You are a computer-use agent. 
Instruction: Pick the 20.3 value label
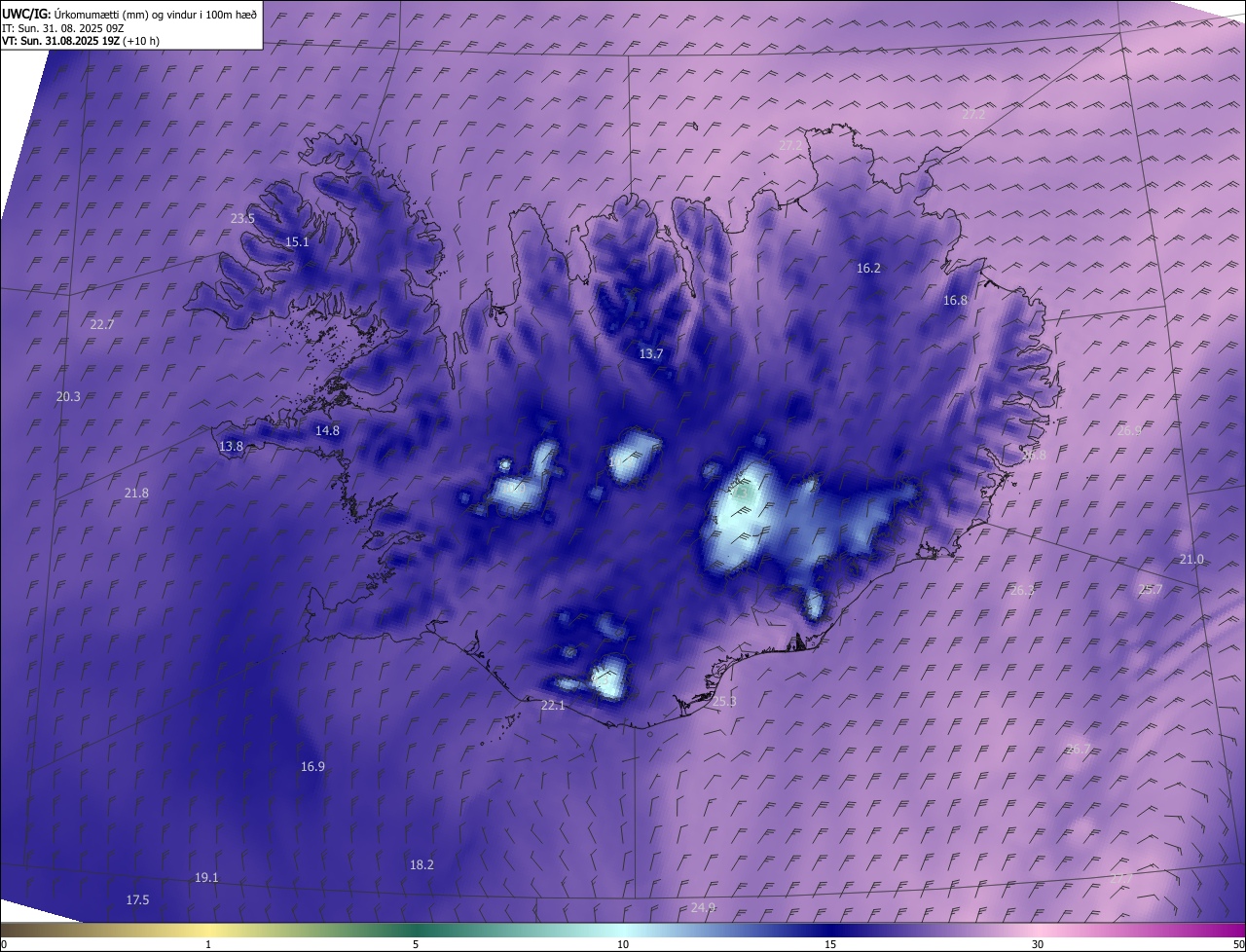68,397
